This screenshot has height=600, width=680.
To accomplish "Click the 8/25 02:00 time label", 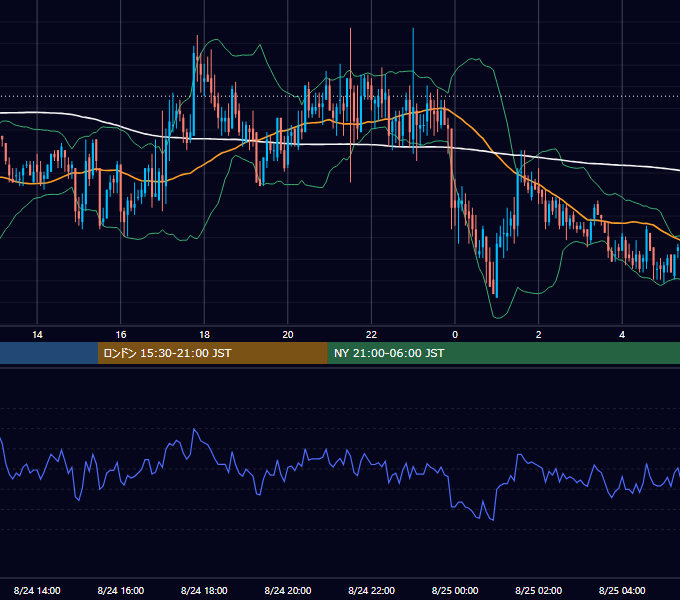I will (539, 590).
